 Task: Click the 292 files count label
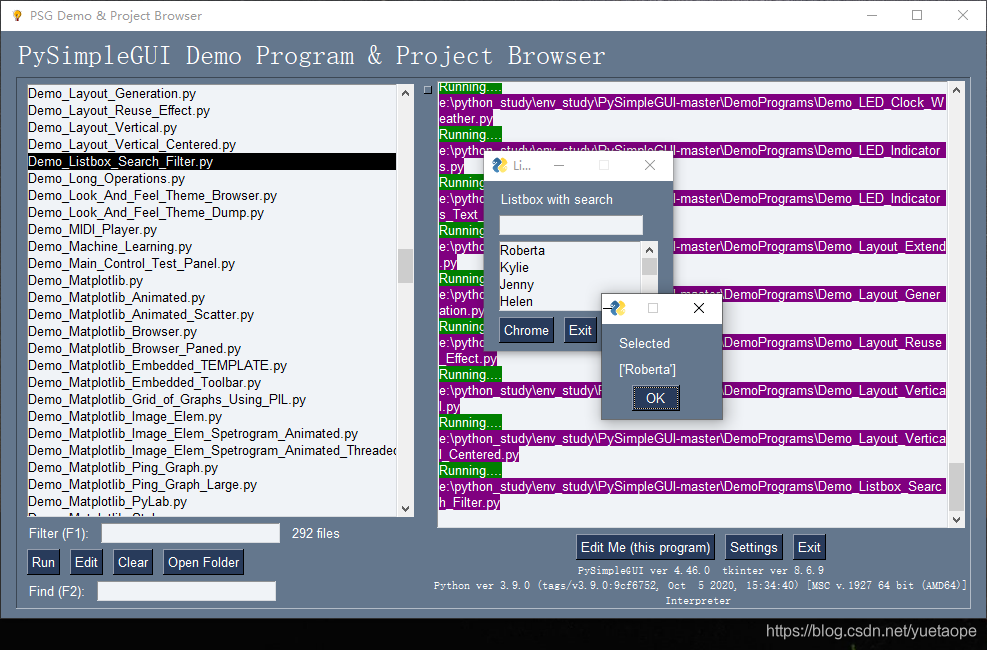[x=315, y=533]
